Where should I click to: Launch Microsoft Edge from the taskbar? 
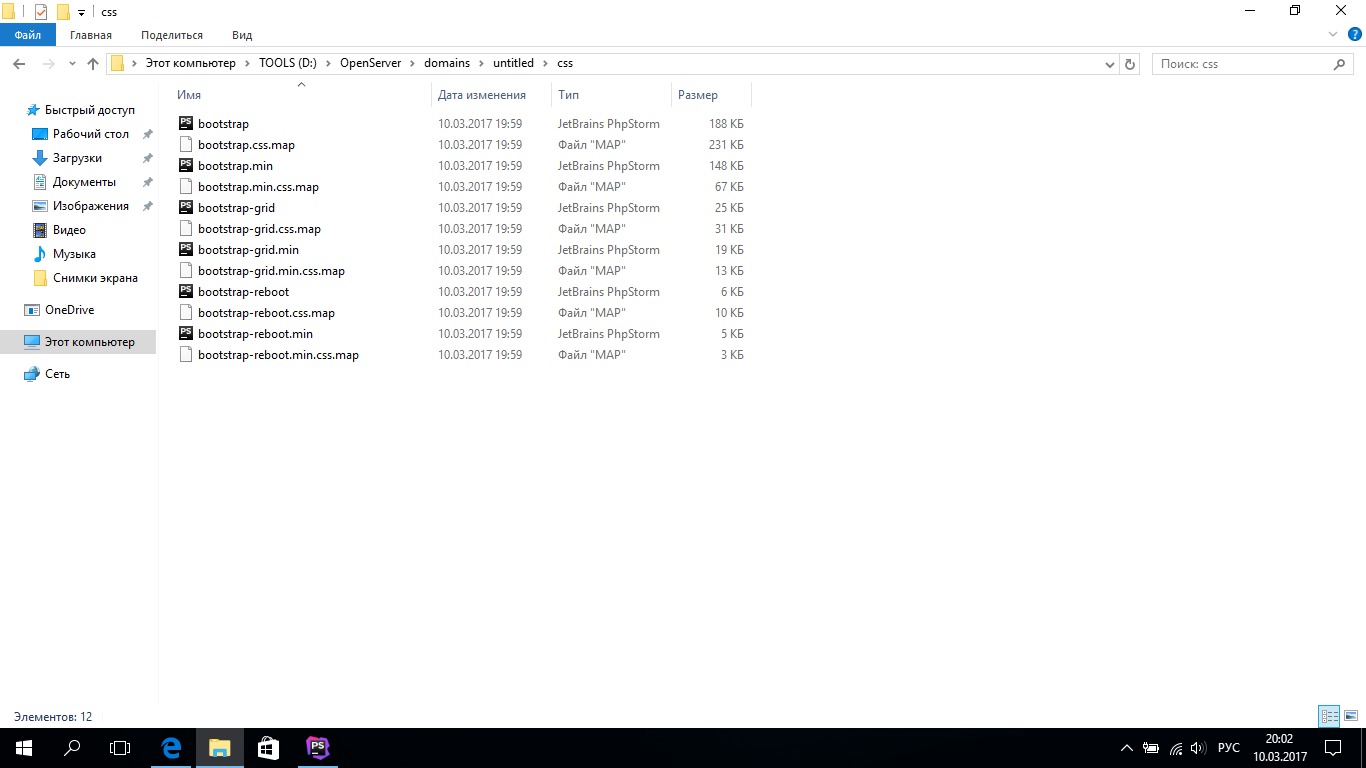pos(171,747)
